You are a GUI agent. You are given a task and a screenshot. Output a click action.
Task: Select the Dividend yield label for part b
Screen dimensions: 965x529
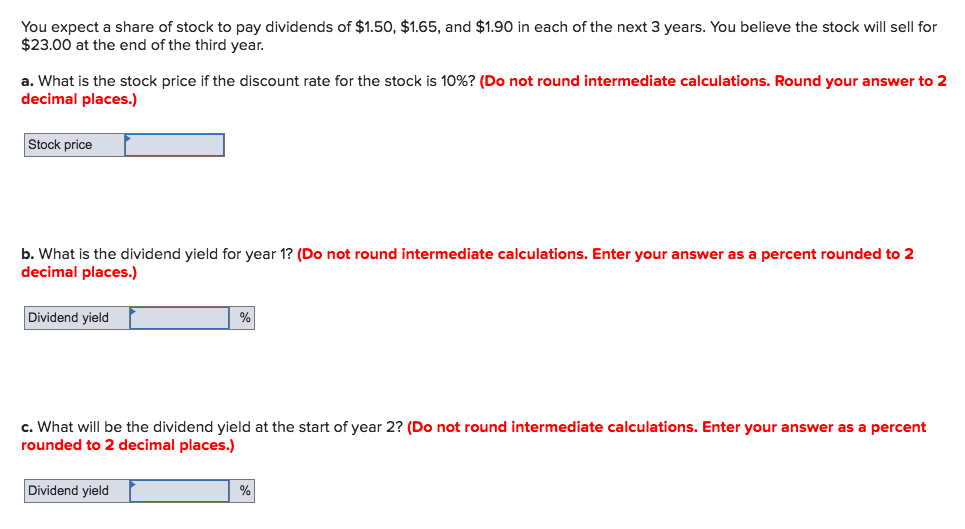pyautogui.click(x=77, y=318)
